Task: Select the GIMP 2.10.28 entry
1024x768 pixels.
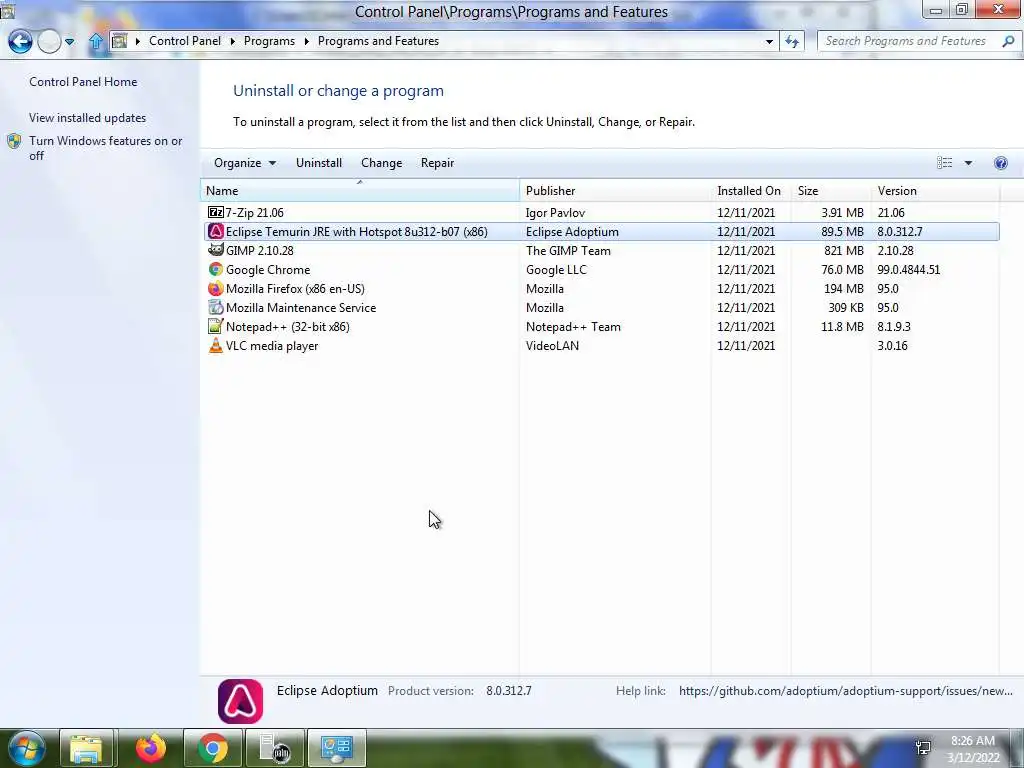Action: coord(600,250)
